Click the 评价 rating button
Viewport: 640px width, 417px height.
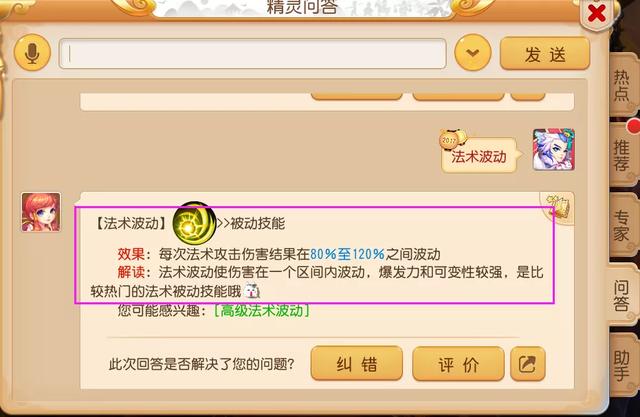[458, 364]
